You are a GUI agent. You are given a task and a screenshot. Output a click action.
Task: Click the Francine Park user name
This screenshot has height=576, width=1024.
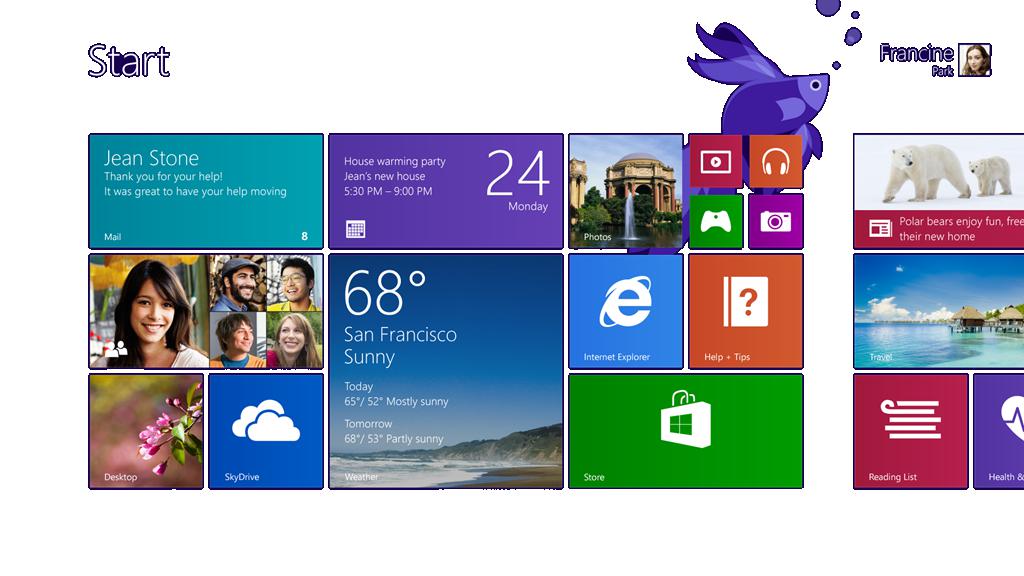pos(916,60)
